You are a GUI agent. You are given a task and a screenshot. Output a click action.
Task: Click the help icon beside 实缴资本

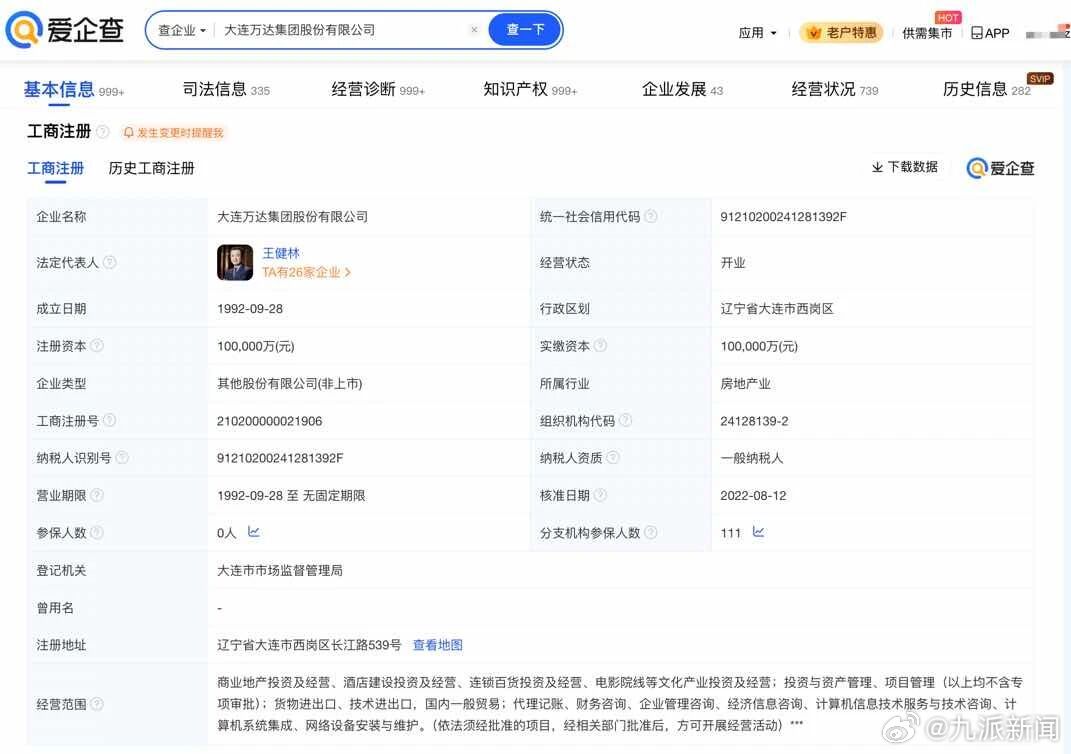click(600, 346)
